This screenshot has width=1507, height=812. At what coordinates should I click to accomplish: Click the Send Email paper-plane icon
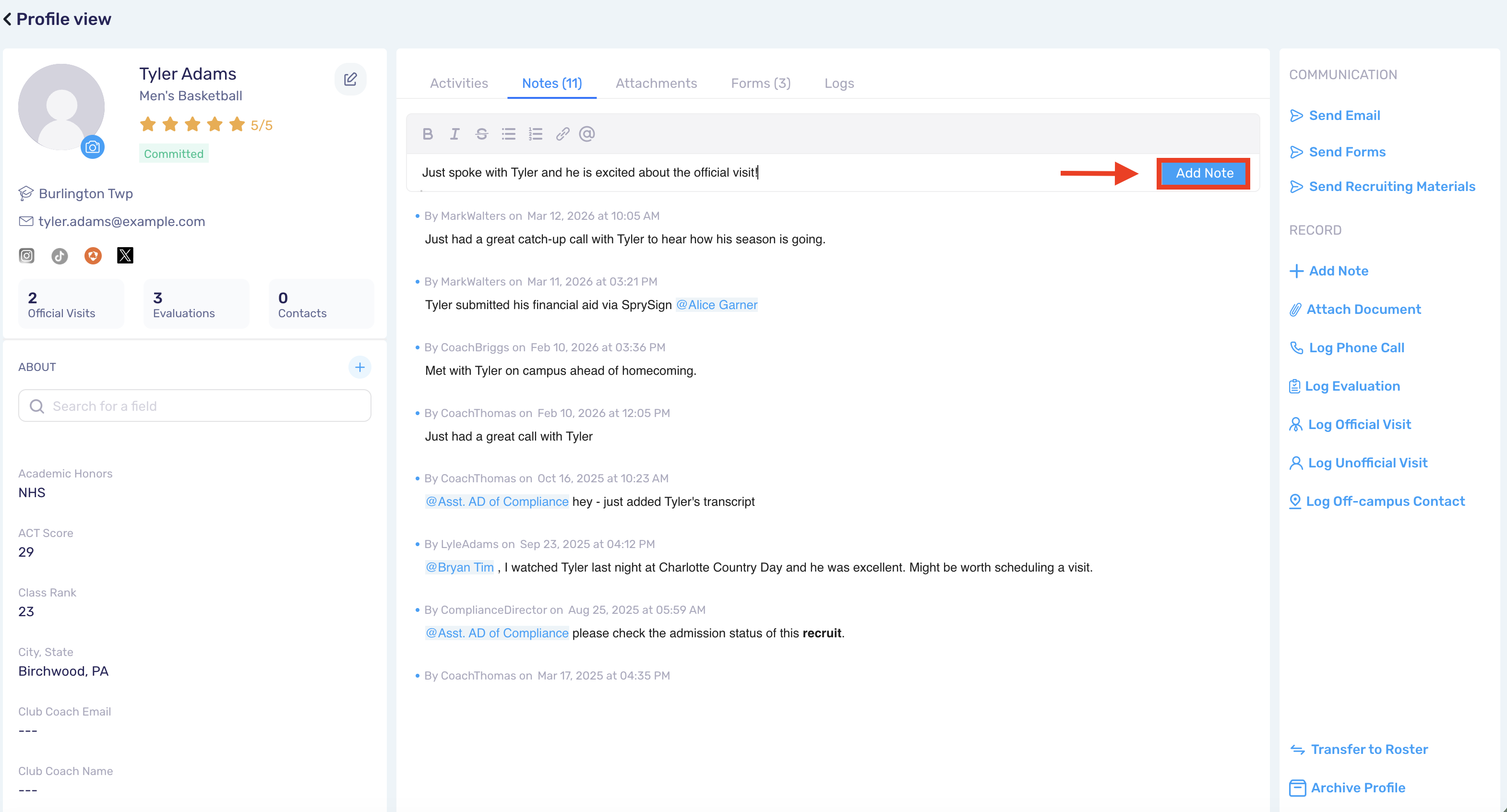(1296, 115)
